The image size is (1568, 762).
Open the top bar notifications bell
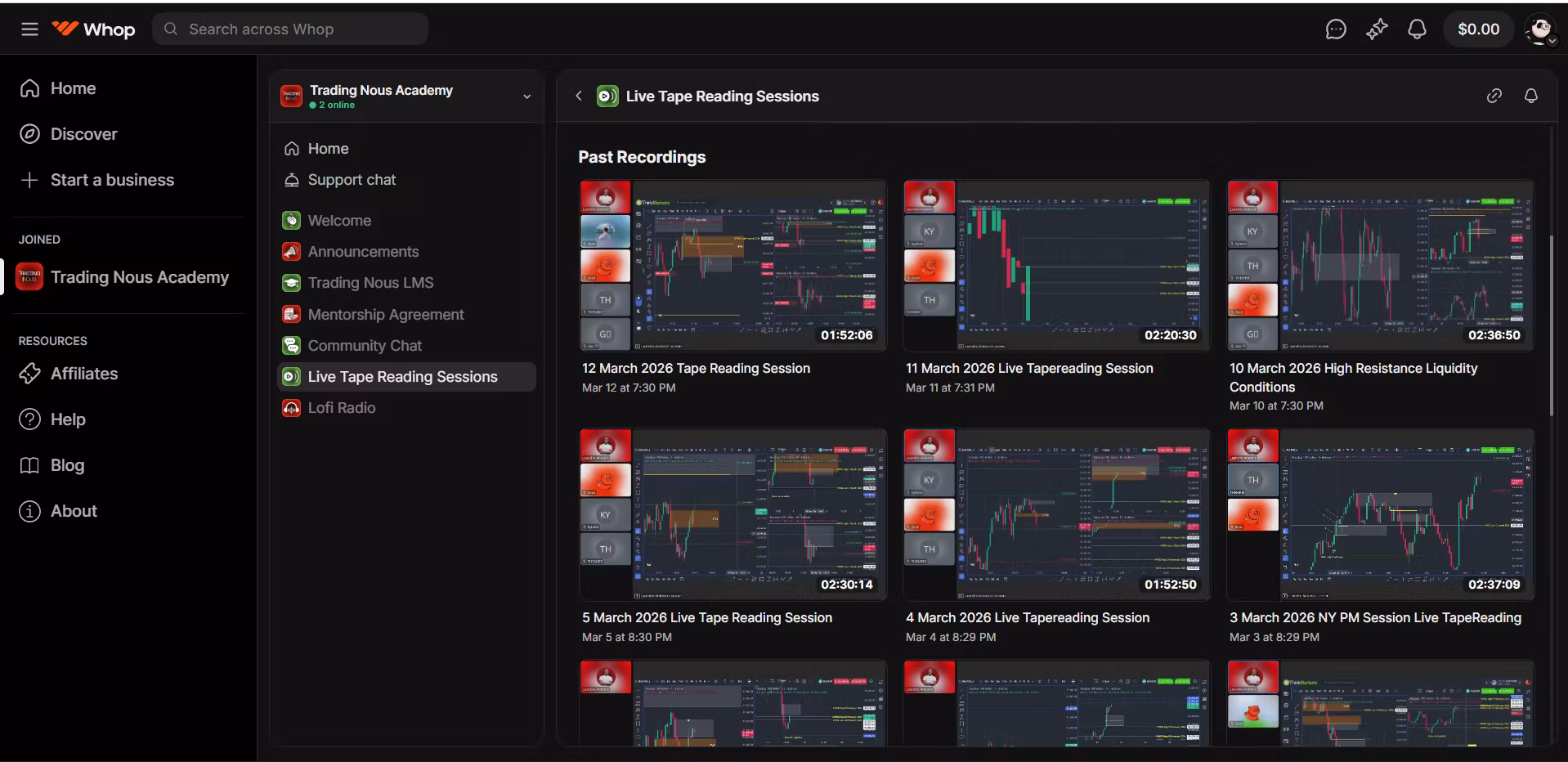[x=1417, y=29]
